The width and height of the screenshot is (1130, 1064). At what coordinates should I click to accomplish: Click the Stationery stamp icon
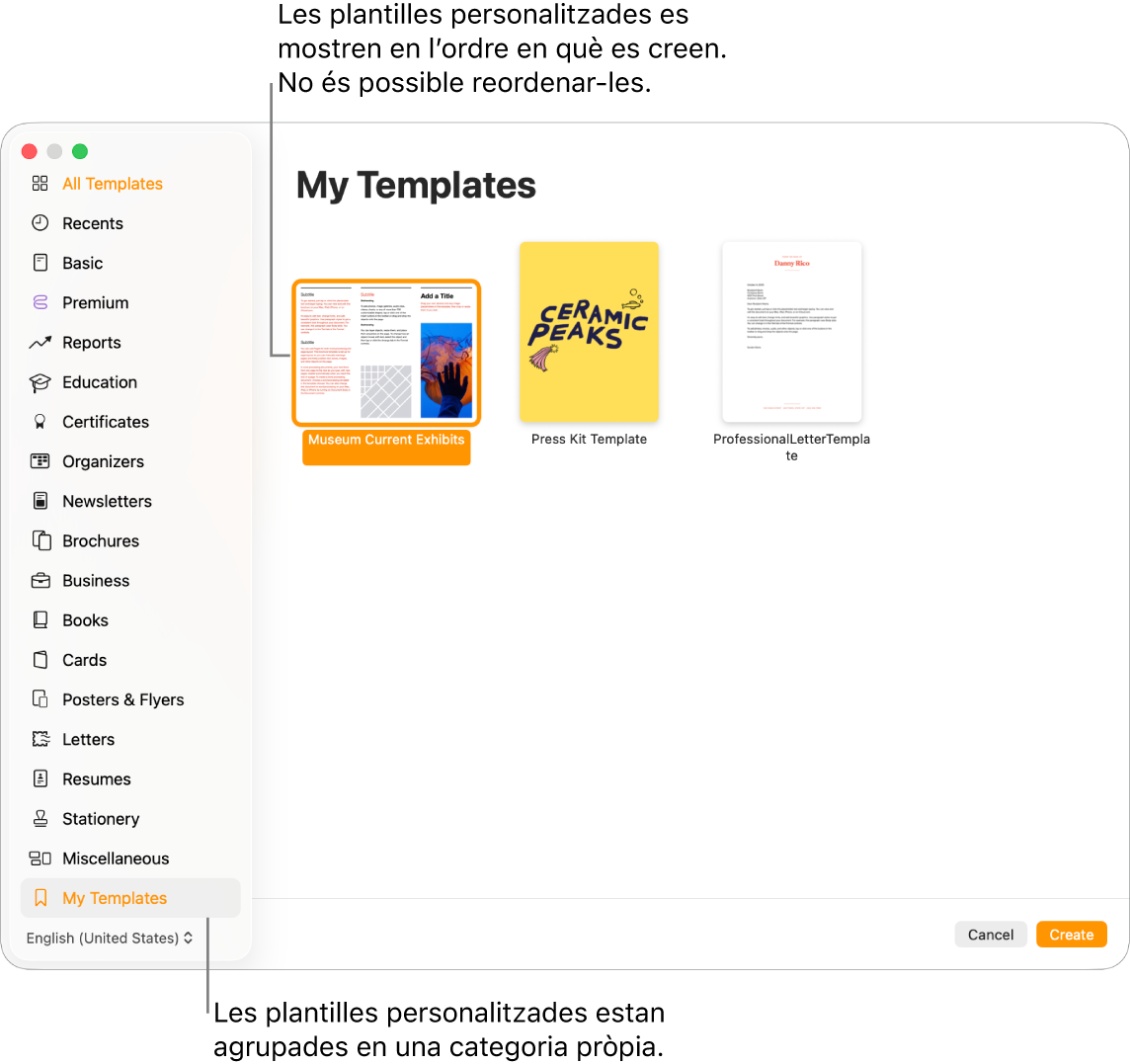pyautogui.click(x=40, y=818)
